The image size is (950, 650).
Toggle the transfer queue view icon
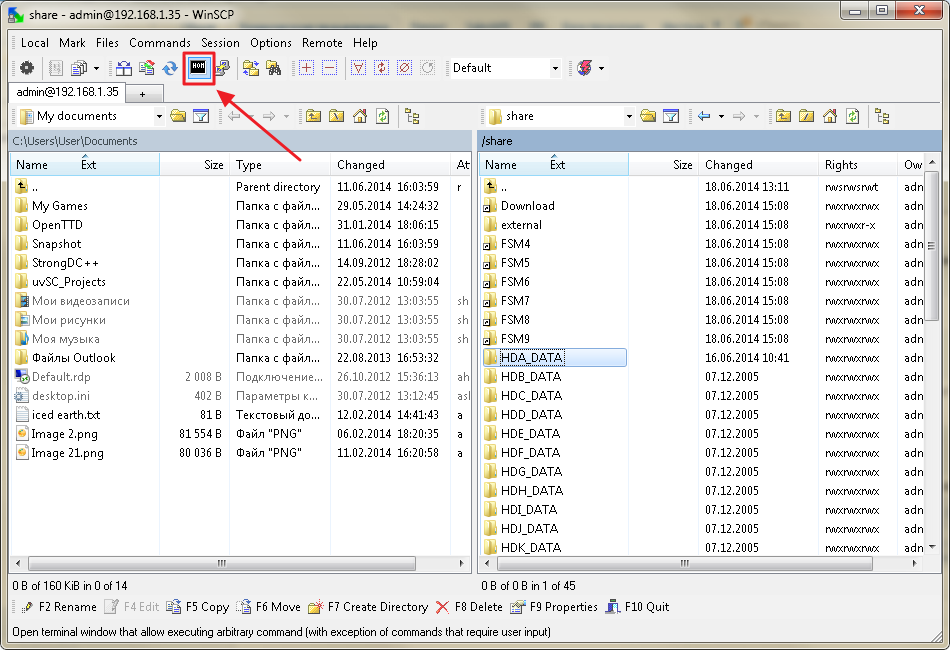coord(56,68)
